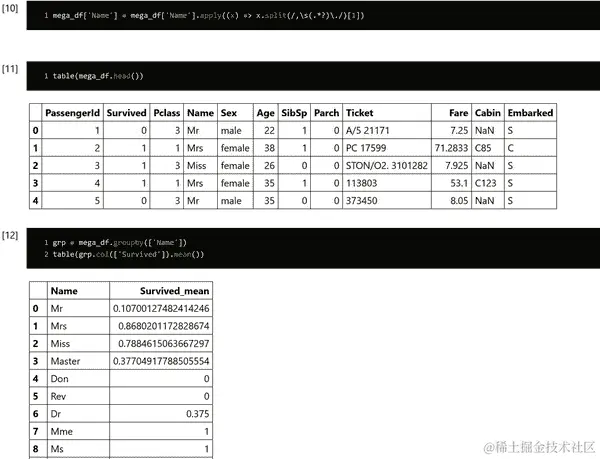Click the SibSp column header
Screen dimensions: 600x459
click(x=294, y=113)
